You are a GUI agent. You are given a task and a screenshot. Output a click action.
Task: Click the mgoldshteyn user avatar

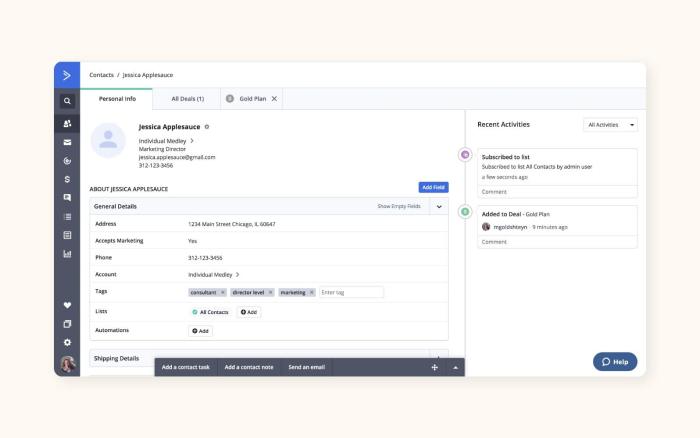tap(486, 227)
